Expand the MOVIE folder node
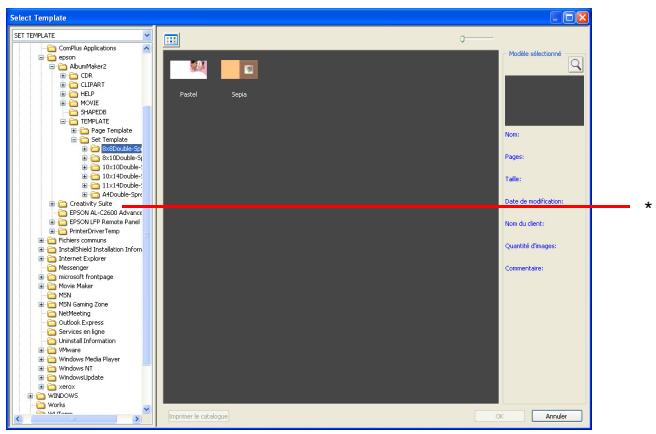656x434 pixels. point(63,103)
